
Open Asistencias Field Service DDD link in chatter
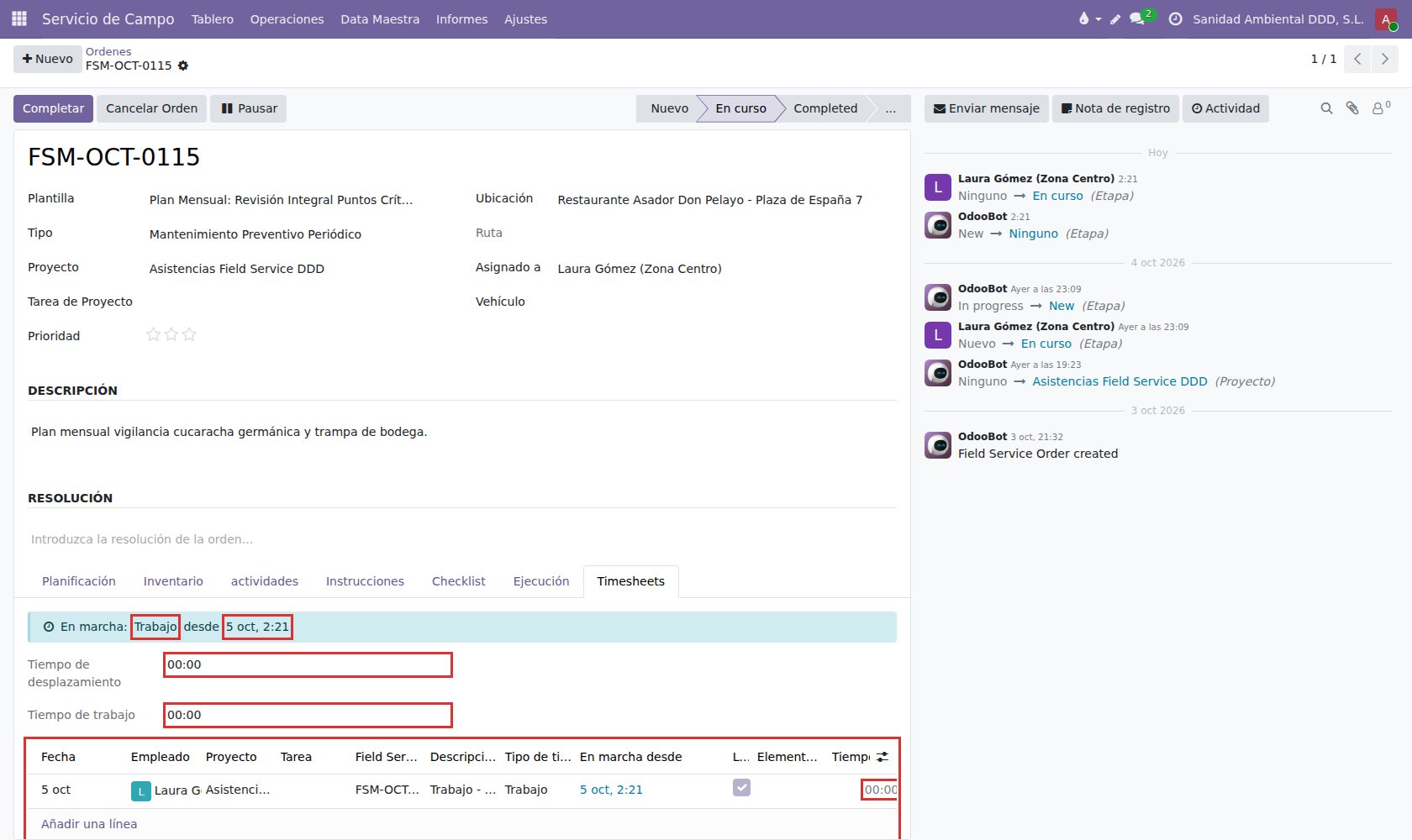pyautogui.click(x=1120, y=381)
